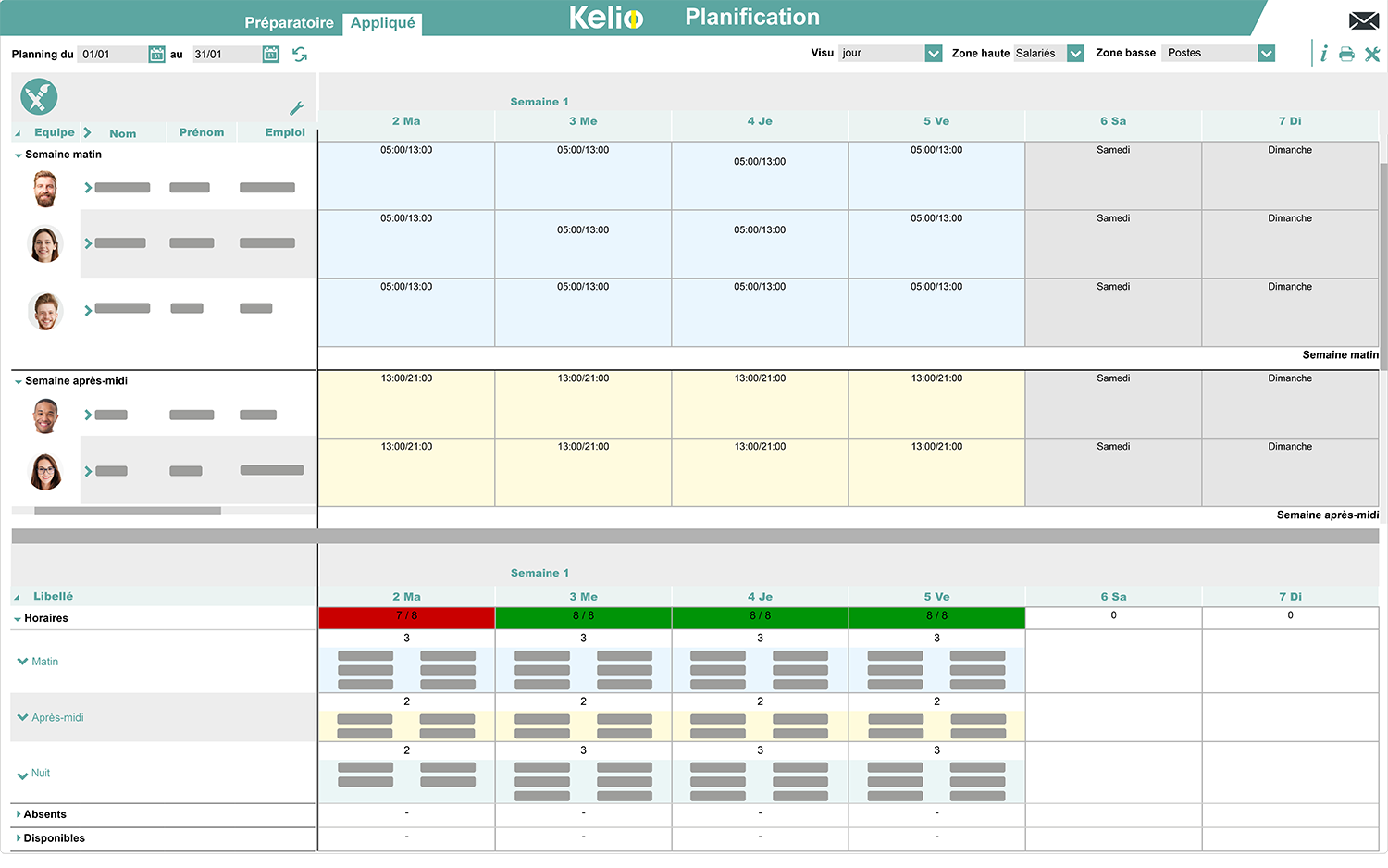Switch to the Préparatoire tab
The height and width of the screenshot is (868, 1388).
[289, 23]
